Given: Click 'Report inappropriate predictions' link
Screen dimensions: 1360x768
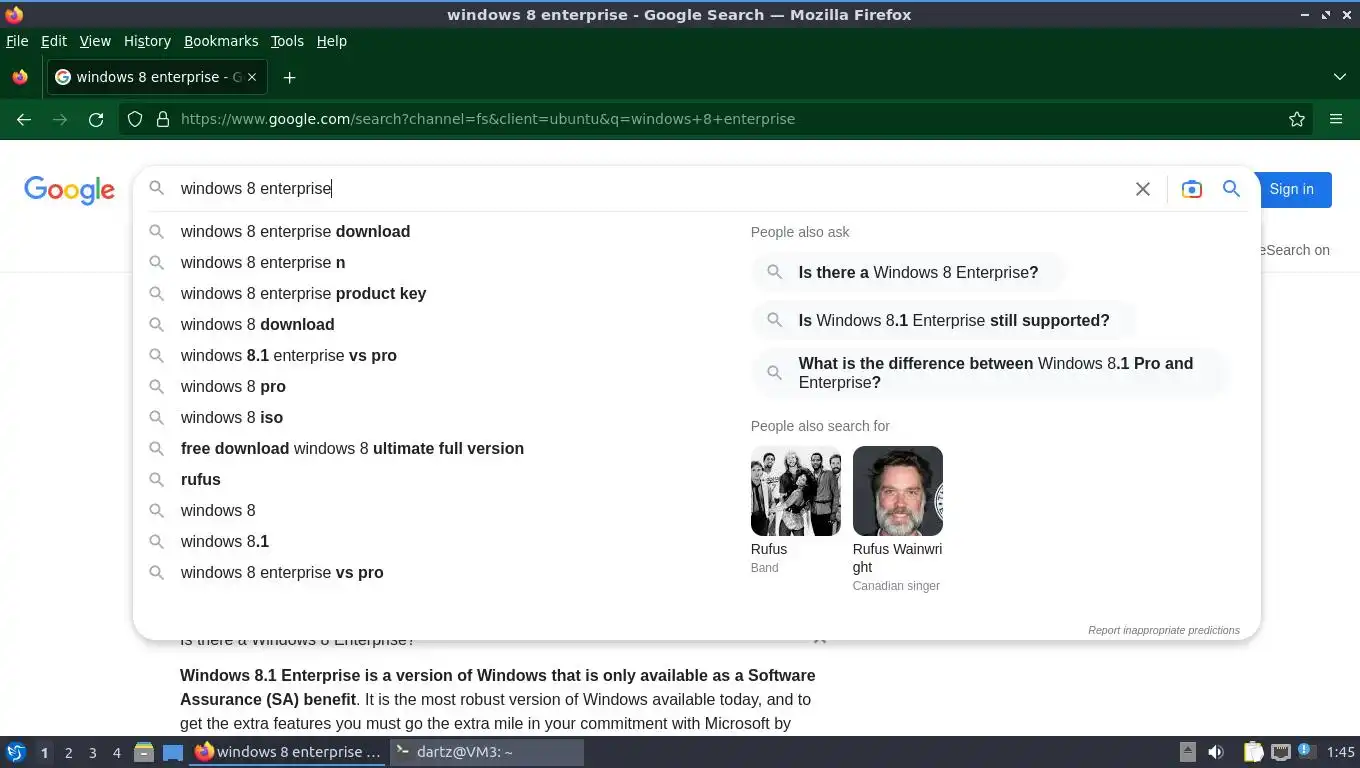Looking at the screenshot, I should click(x=1164, y=630).
